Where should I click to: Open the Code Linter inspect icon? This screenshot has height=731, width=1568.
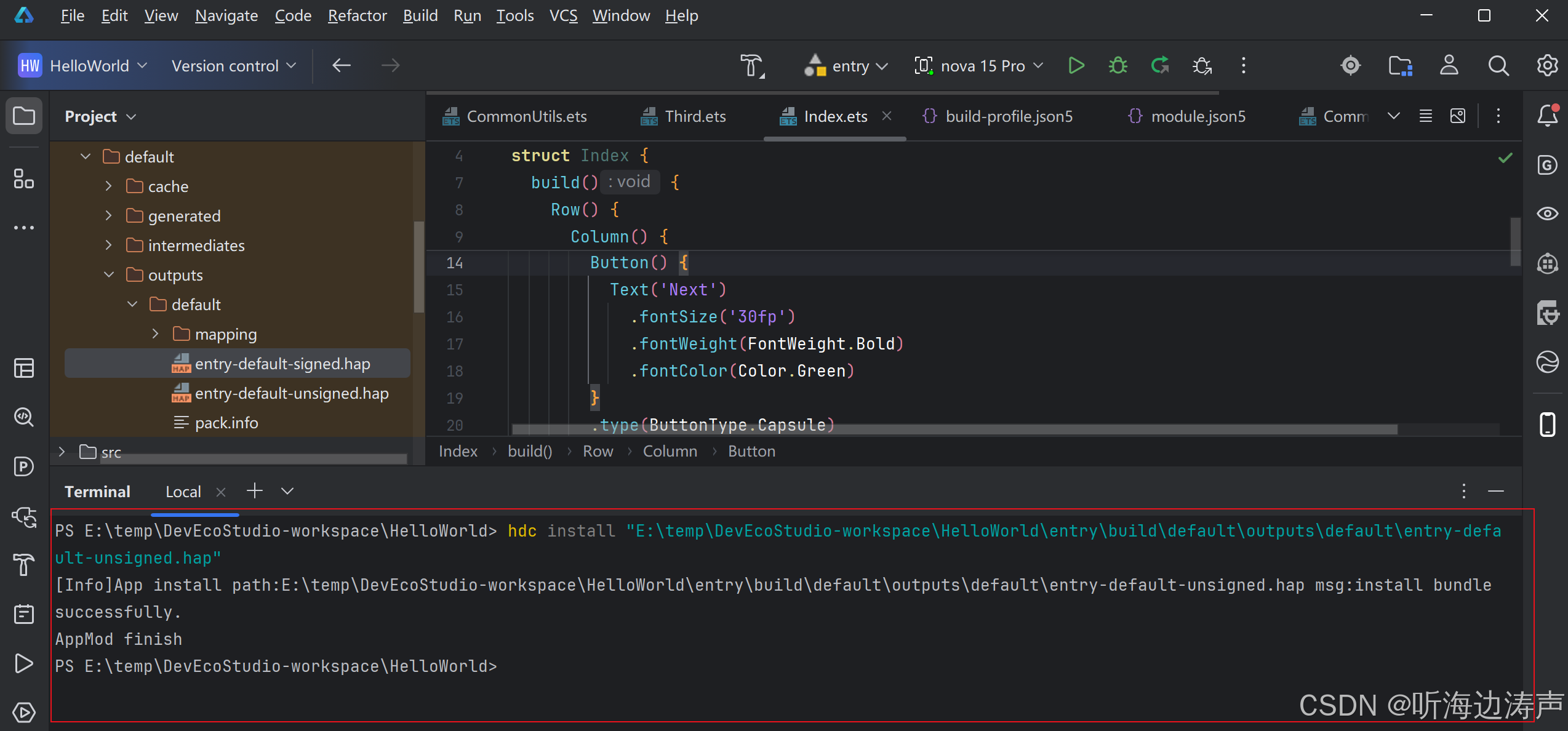[x=24, y=417]
